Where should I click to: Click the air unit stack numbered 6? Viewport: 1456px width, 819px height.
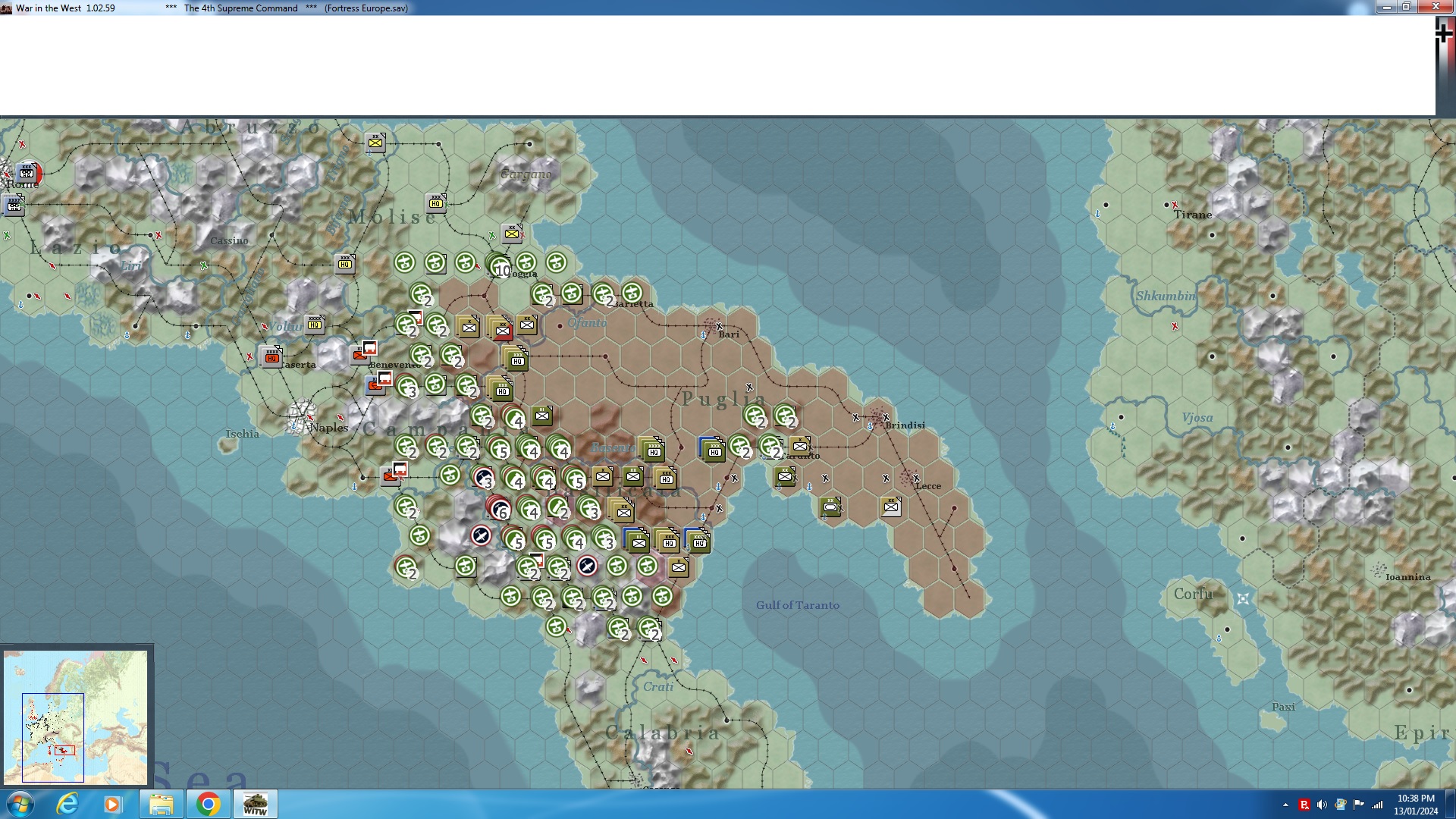tap(498, 508)
